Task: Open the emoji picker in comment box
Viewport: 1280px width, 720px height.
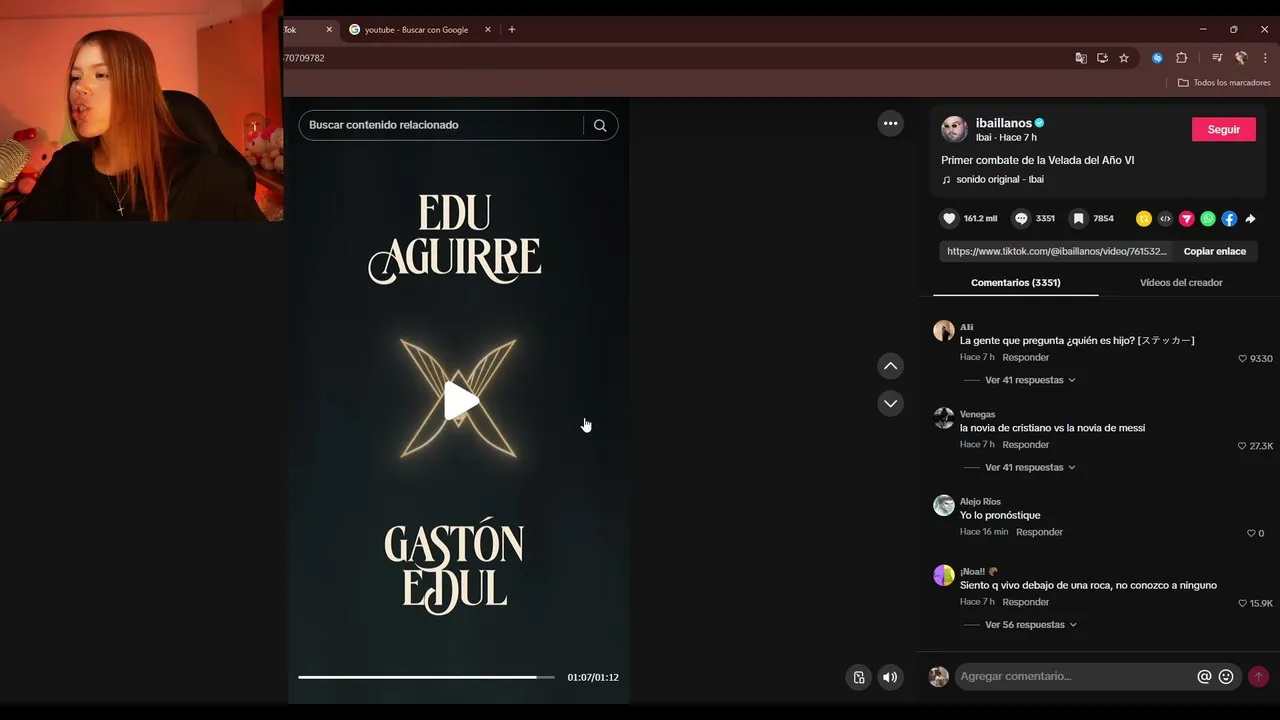Action: [x=1226, y=677]
